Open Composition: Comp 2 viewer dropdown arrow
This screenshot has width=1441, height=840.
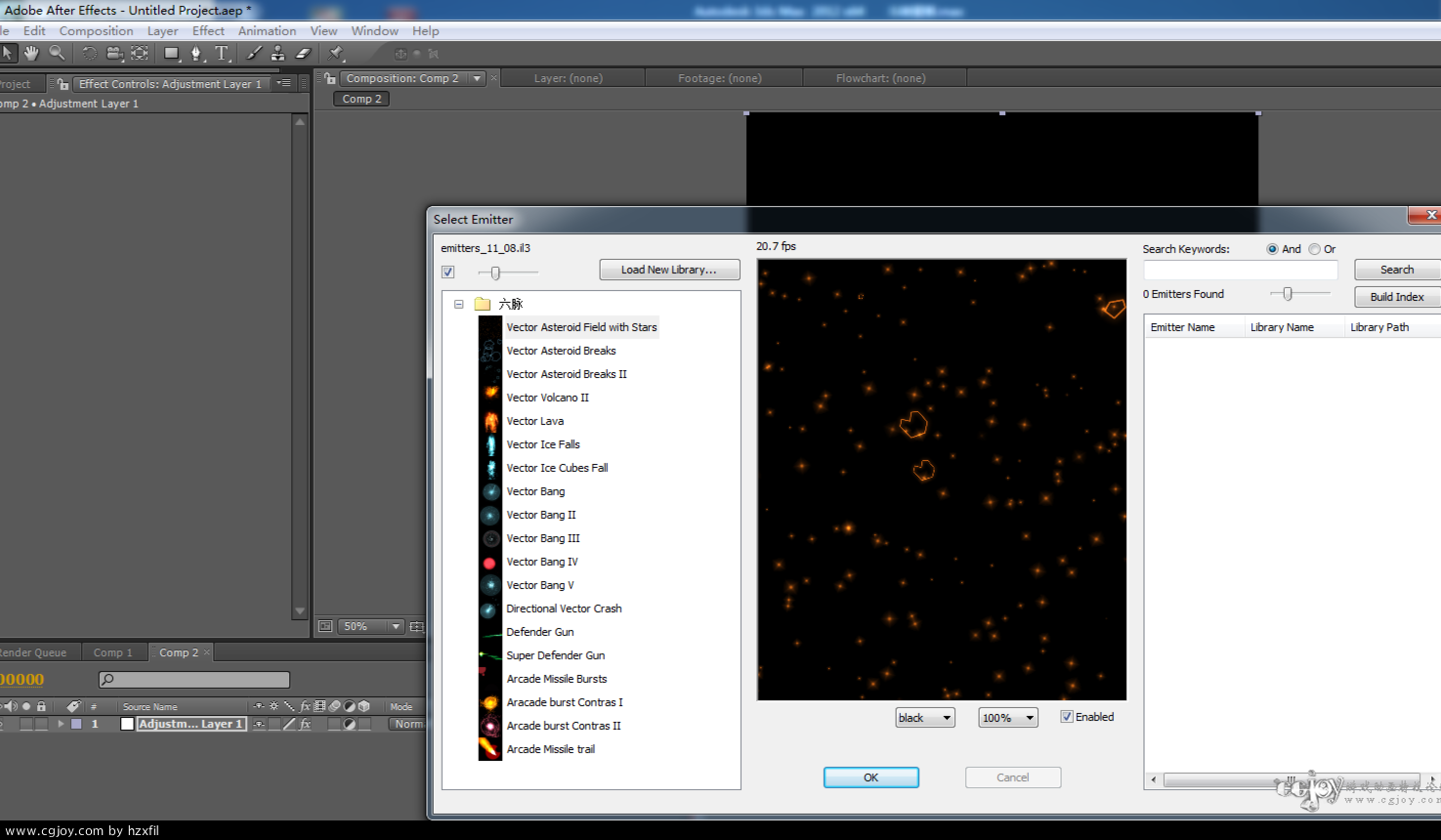click(x=477, y=78)
